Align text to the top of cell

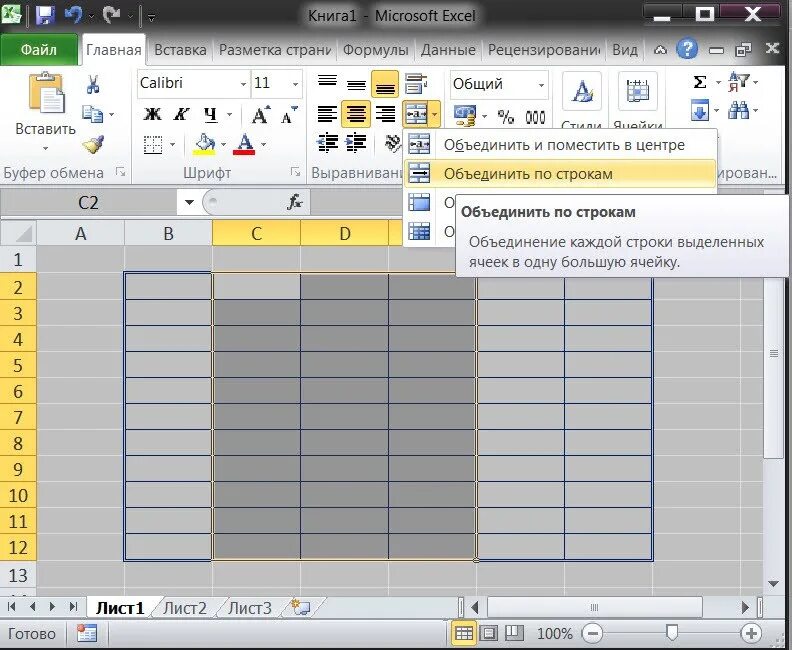click(x=327, y=84)
